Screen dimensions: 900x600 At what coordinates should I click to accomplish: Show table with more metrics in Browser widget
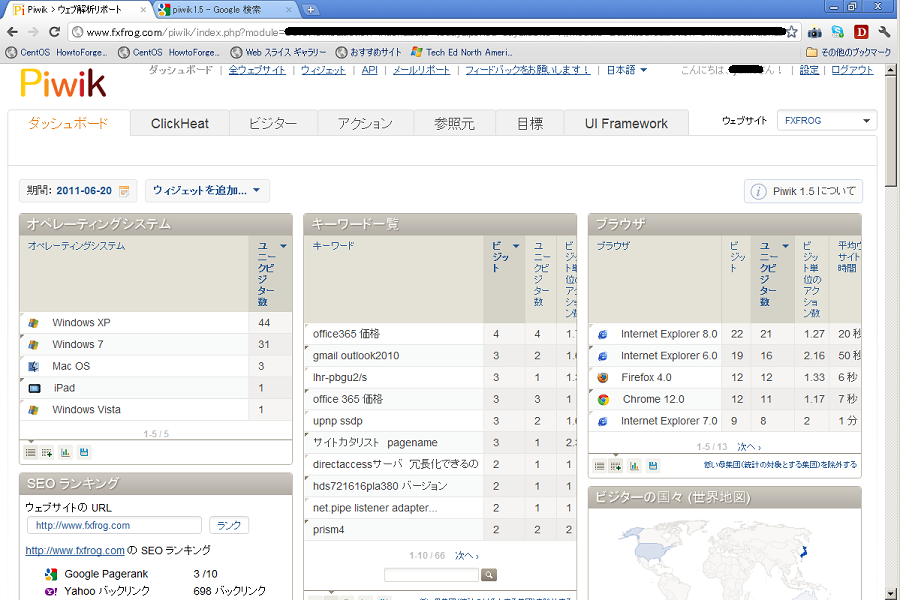point(616,466)
